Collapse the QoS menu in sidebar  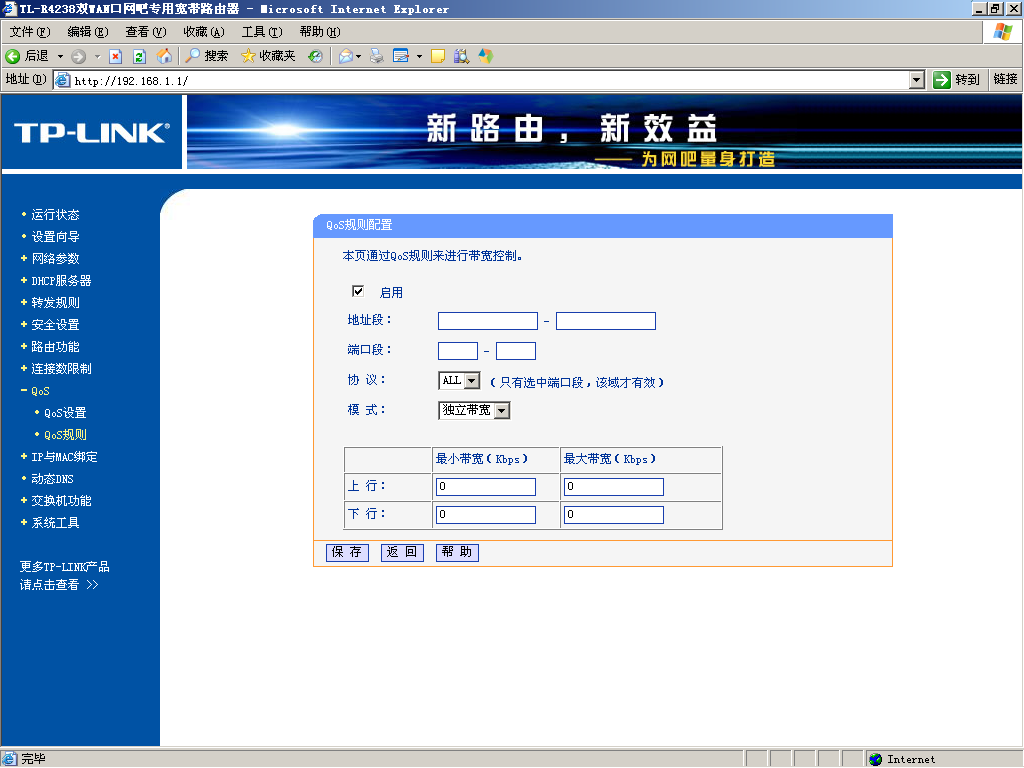click(x=24, y=391)
